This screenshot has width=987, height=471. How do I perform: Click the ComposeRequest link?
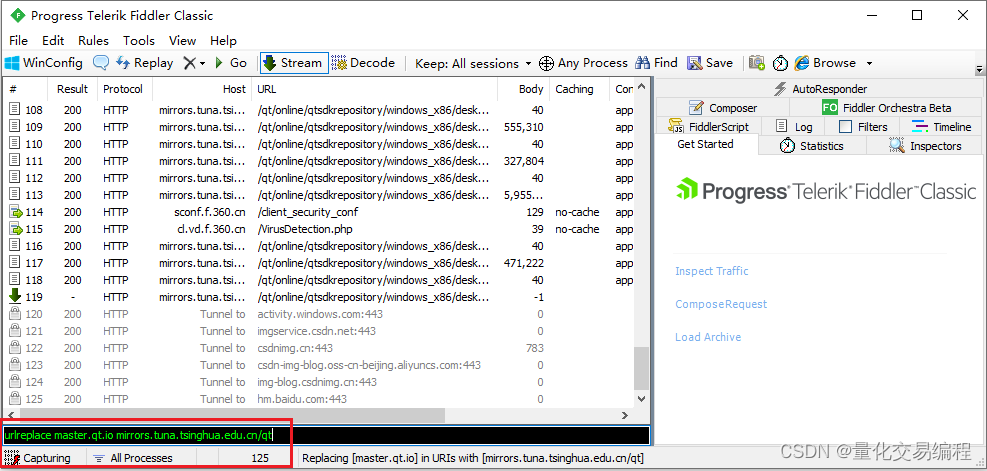(721, 304)
